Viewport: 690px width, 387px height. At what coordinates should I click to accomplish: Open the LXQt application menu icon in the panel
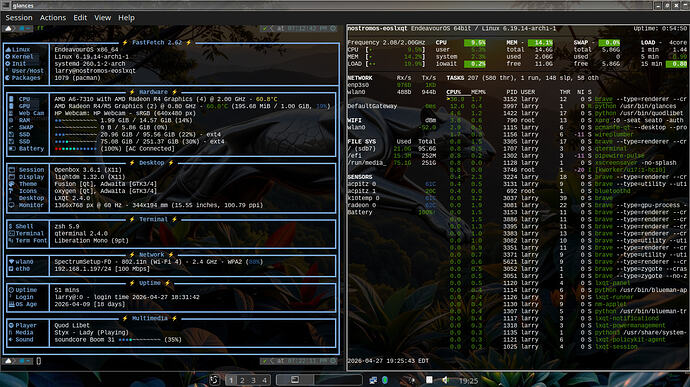coord(214,380)
